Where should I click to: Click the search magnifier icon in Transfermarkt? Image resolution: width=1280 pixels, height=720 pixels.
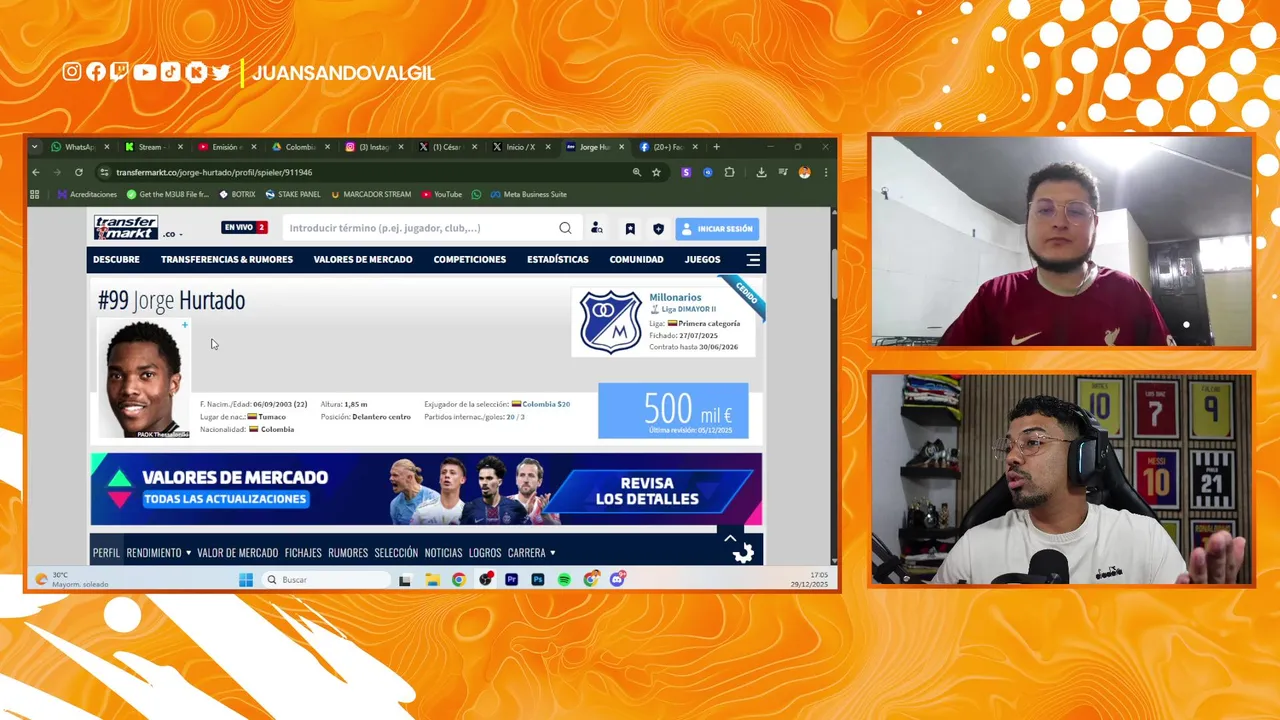pyautogui.click(x=565, y=228)
